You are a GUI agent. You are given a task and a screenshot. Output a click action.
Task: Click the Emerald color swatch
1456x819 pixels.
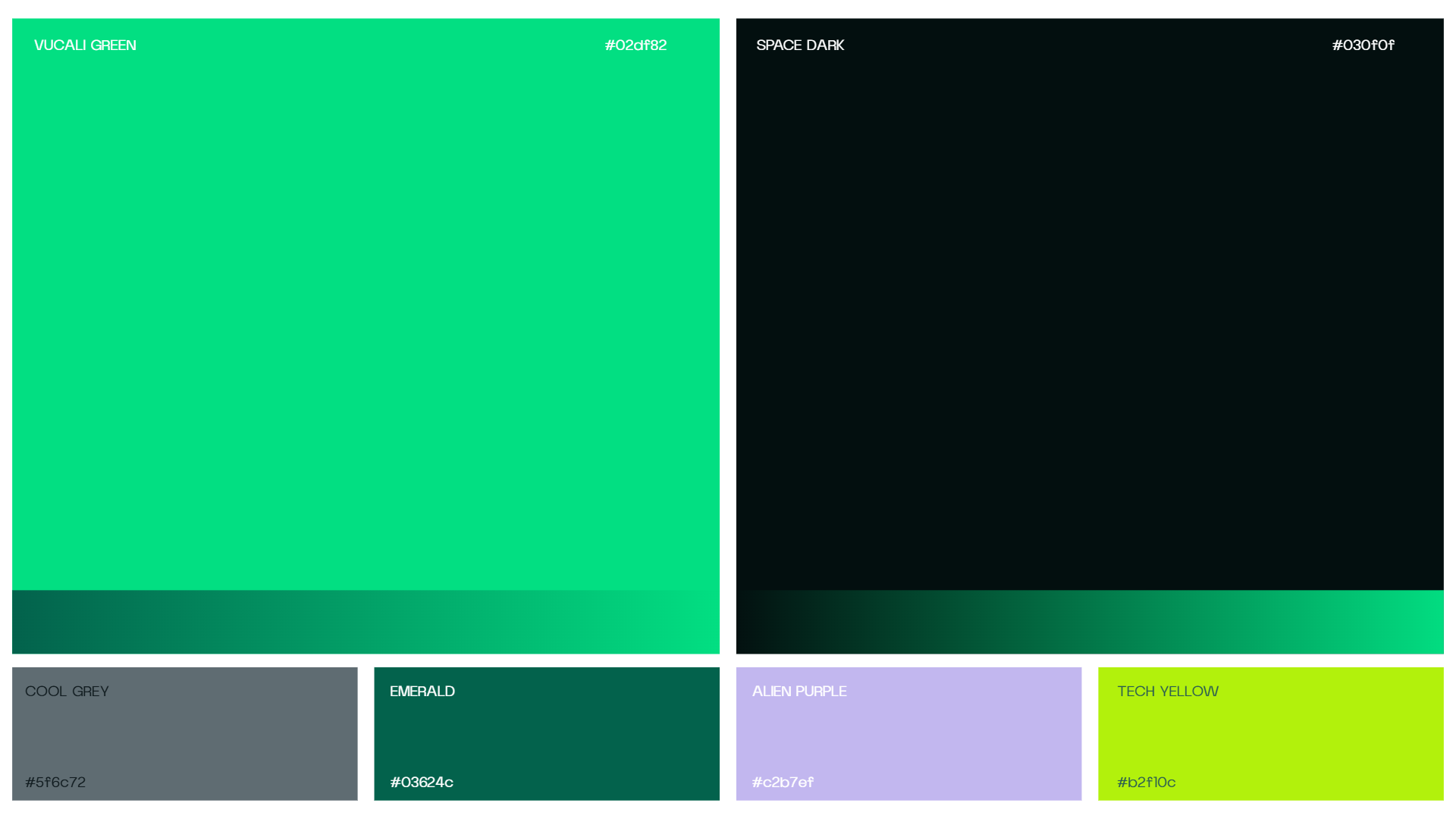(547, 733)
